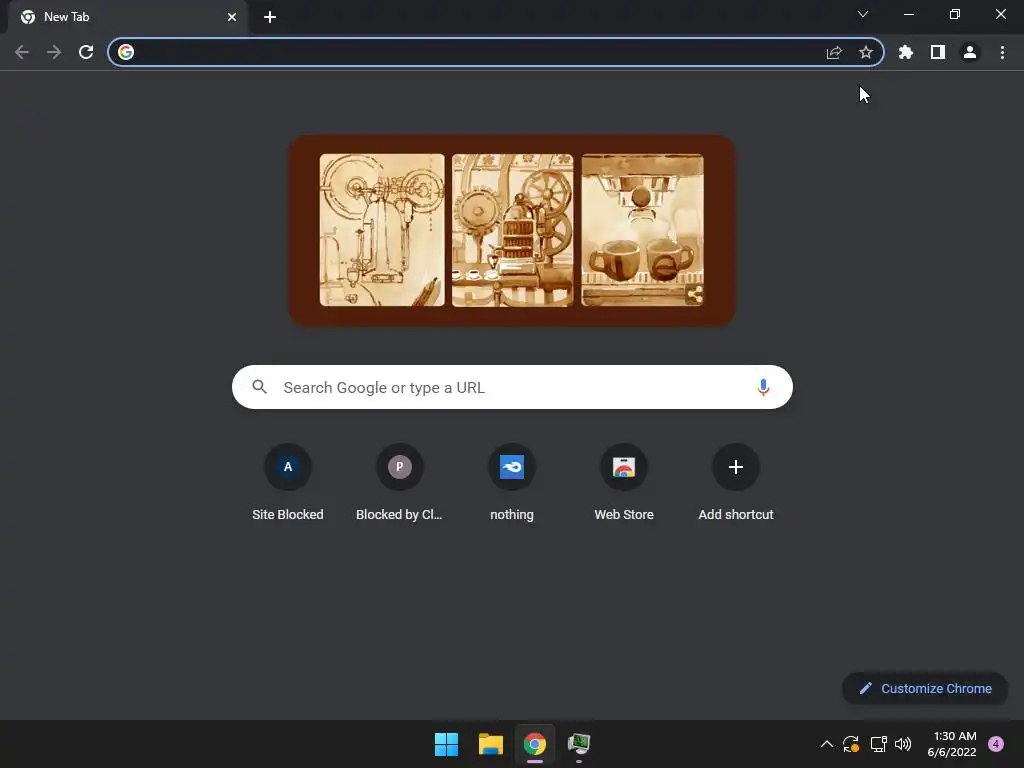Open the profile avatar menu
Image resolution: width=1024 pixels, height=768 pixels.
point(970,52)
